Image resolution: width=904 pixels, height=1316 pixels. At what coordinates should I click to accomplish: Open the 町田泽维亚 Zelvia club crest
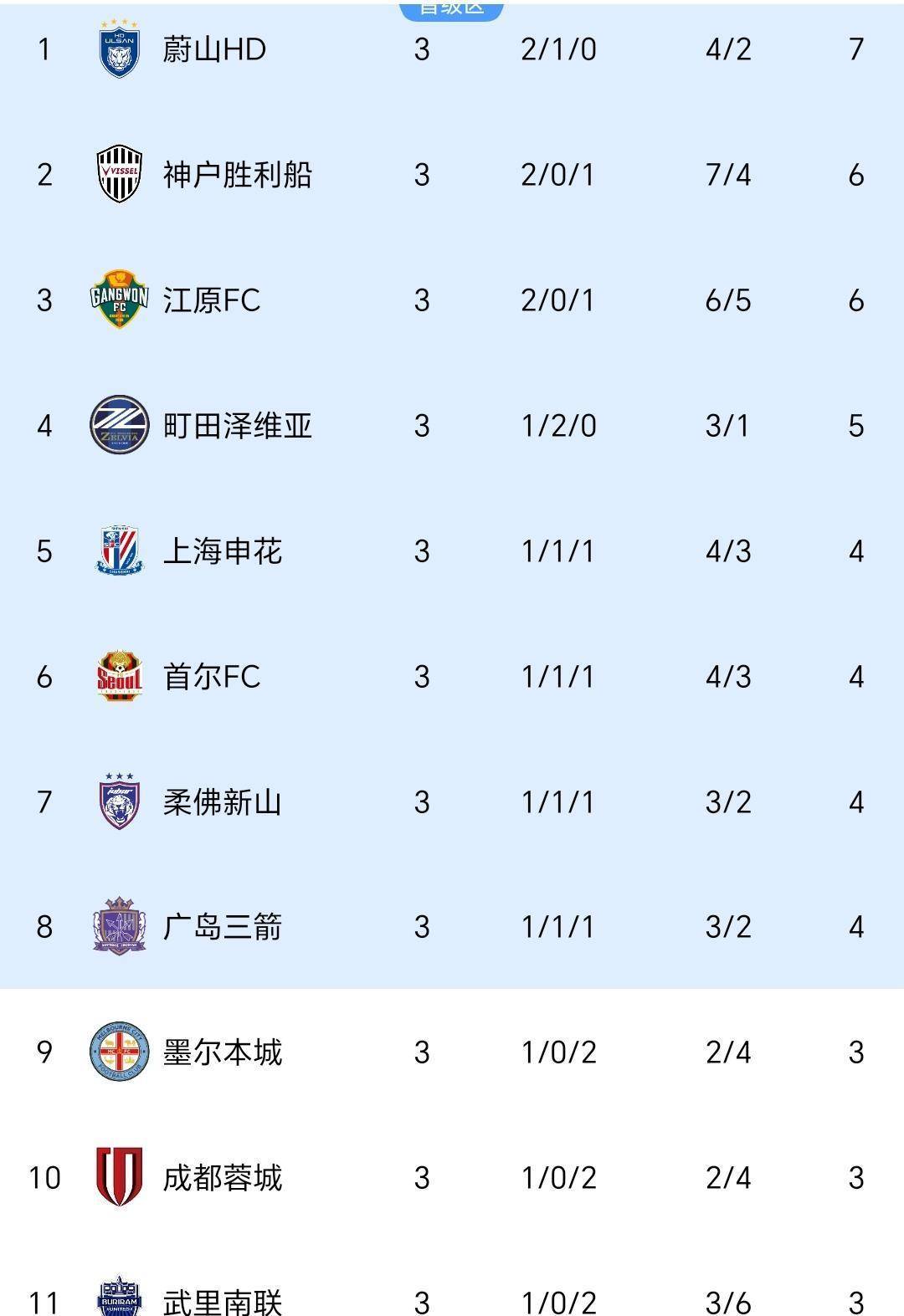[x=119, y=425]
